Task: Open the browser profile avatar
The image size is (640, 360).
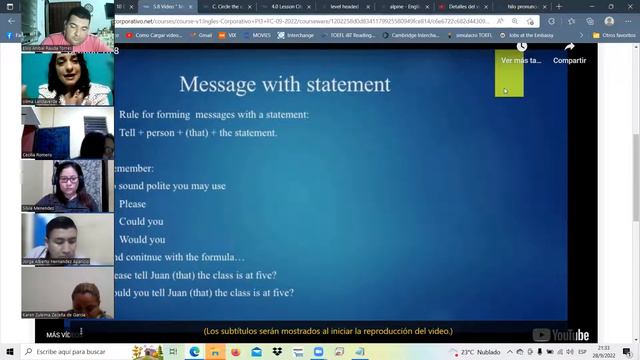Action: (609, 21)
